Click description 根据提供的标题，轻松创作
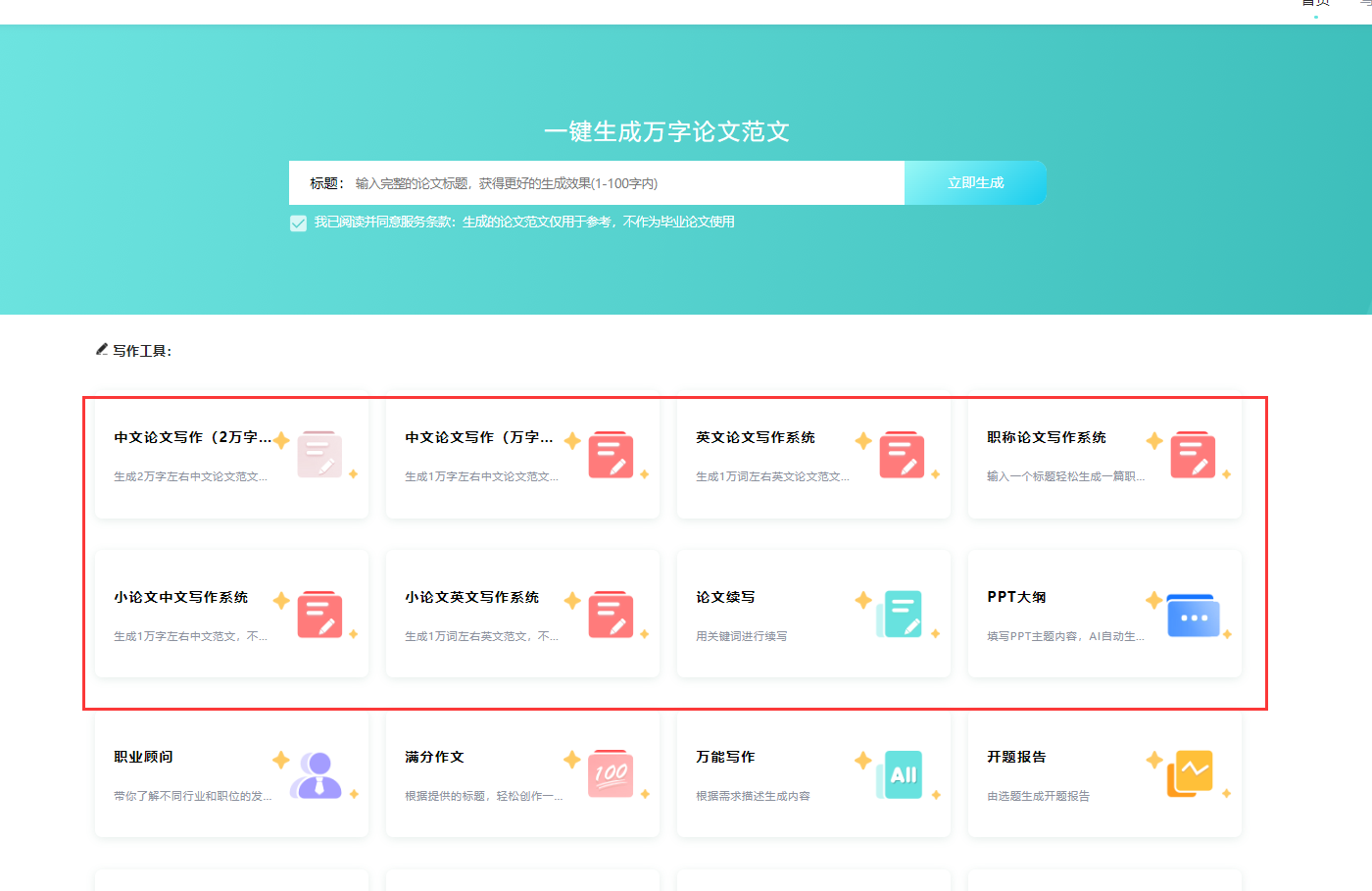The image size is (1372, 891). [x=483, y=796]
